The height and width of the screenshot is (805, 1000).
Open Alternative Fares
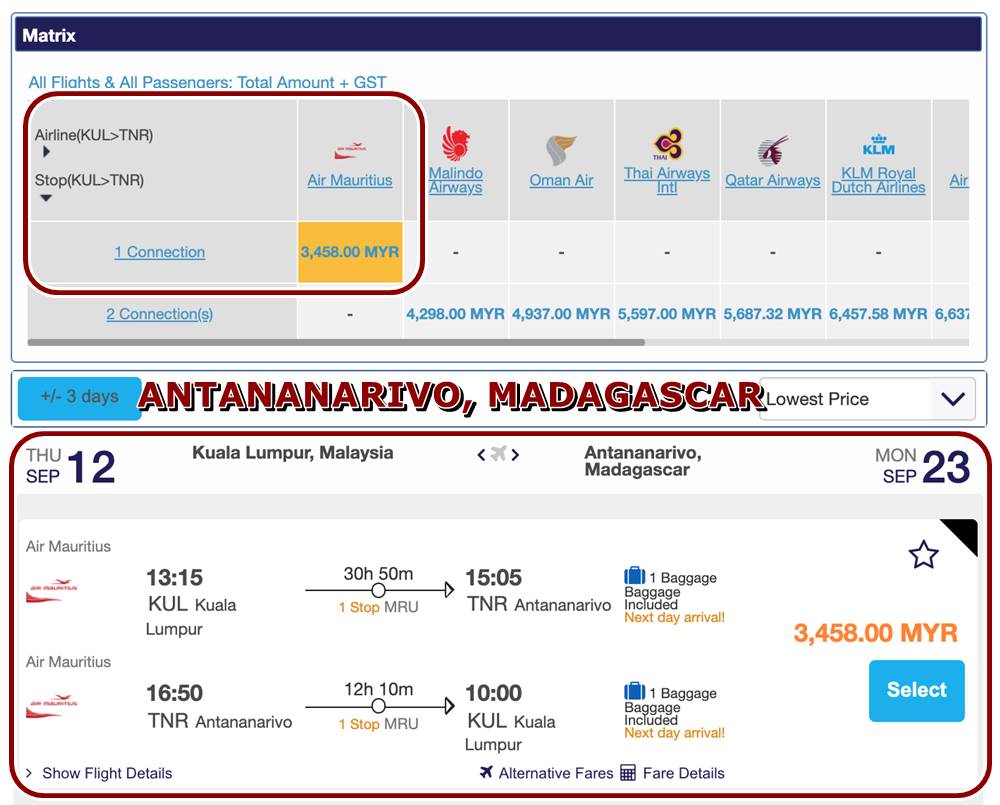pos(555,773)
